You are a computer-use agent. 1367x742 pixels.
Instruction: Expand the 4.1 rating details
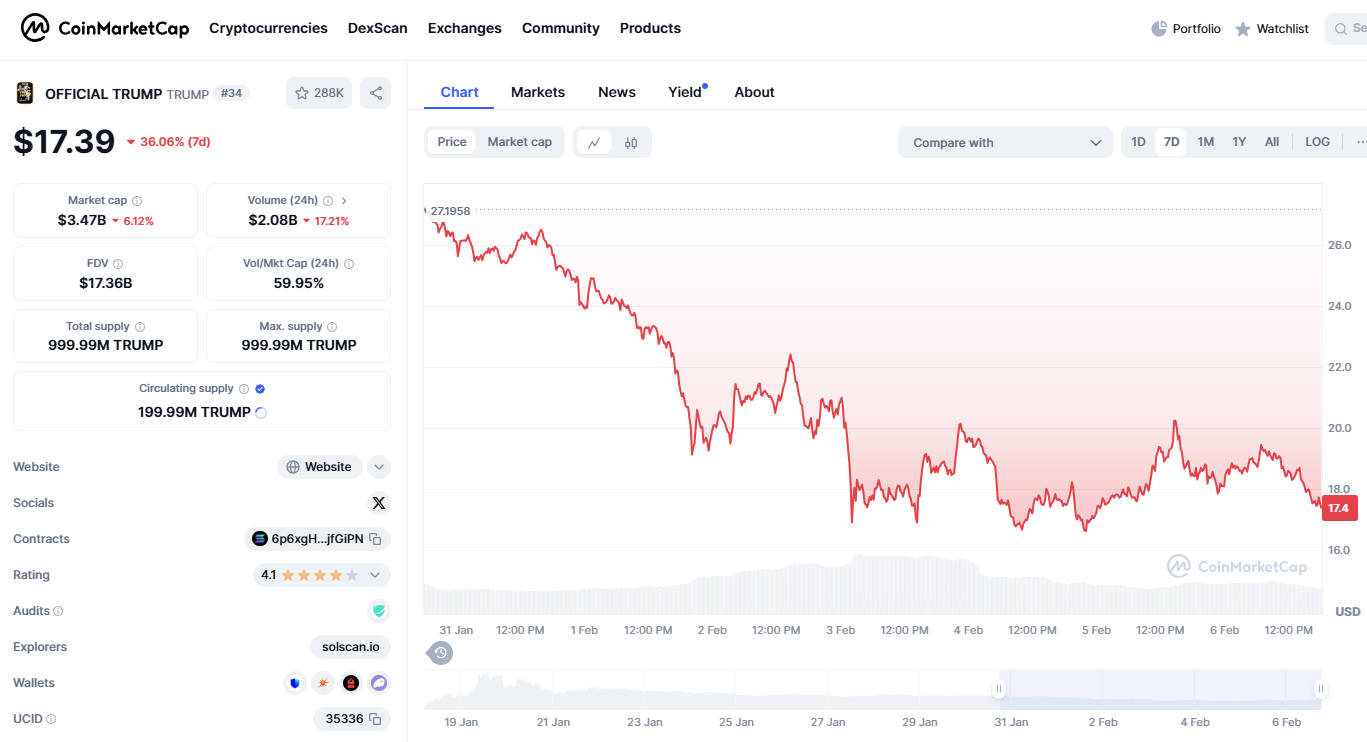[x=375, y=575]
